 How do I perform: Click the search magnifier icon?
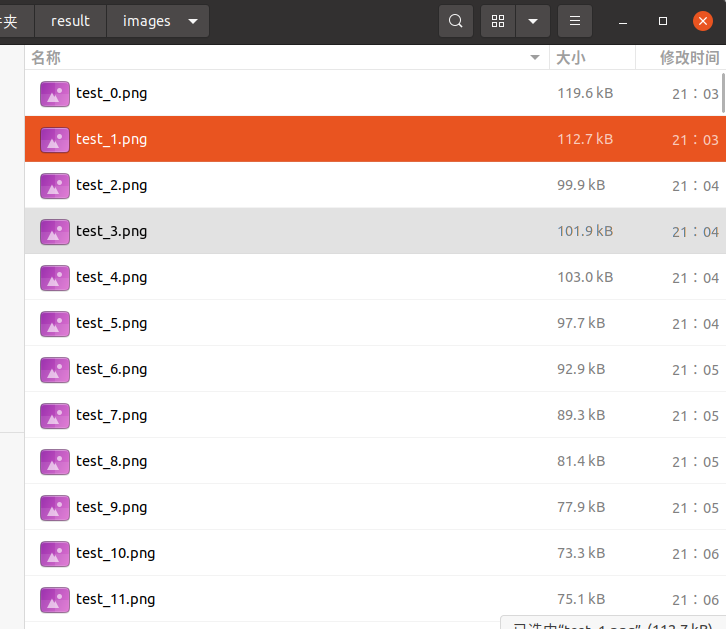point(456,21)
